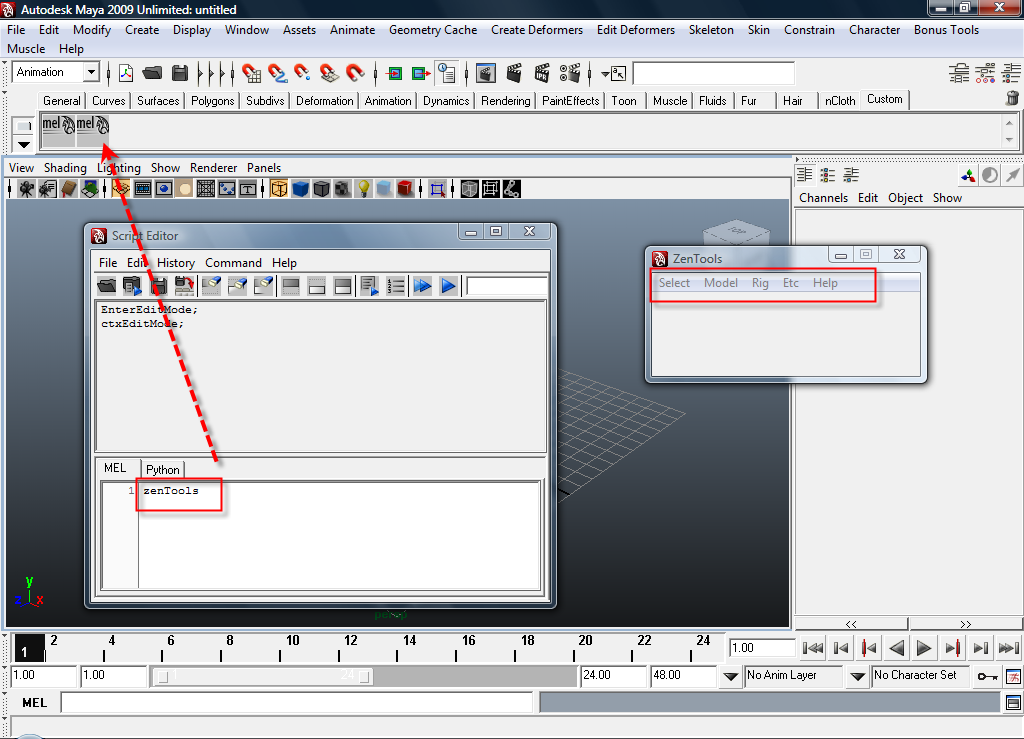Open the Anim Layer dropdown arrow
This screenshot has width=1024, height=739.
(x=731, y=677)
